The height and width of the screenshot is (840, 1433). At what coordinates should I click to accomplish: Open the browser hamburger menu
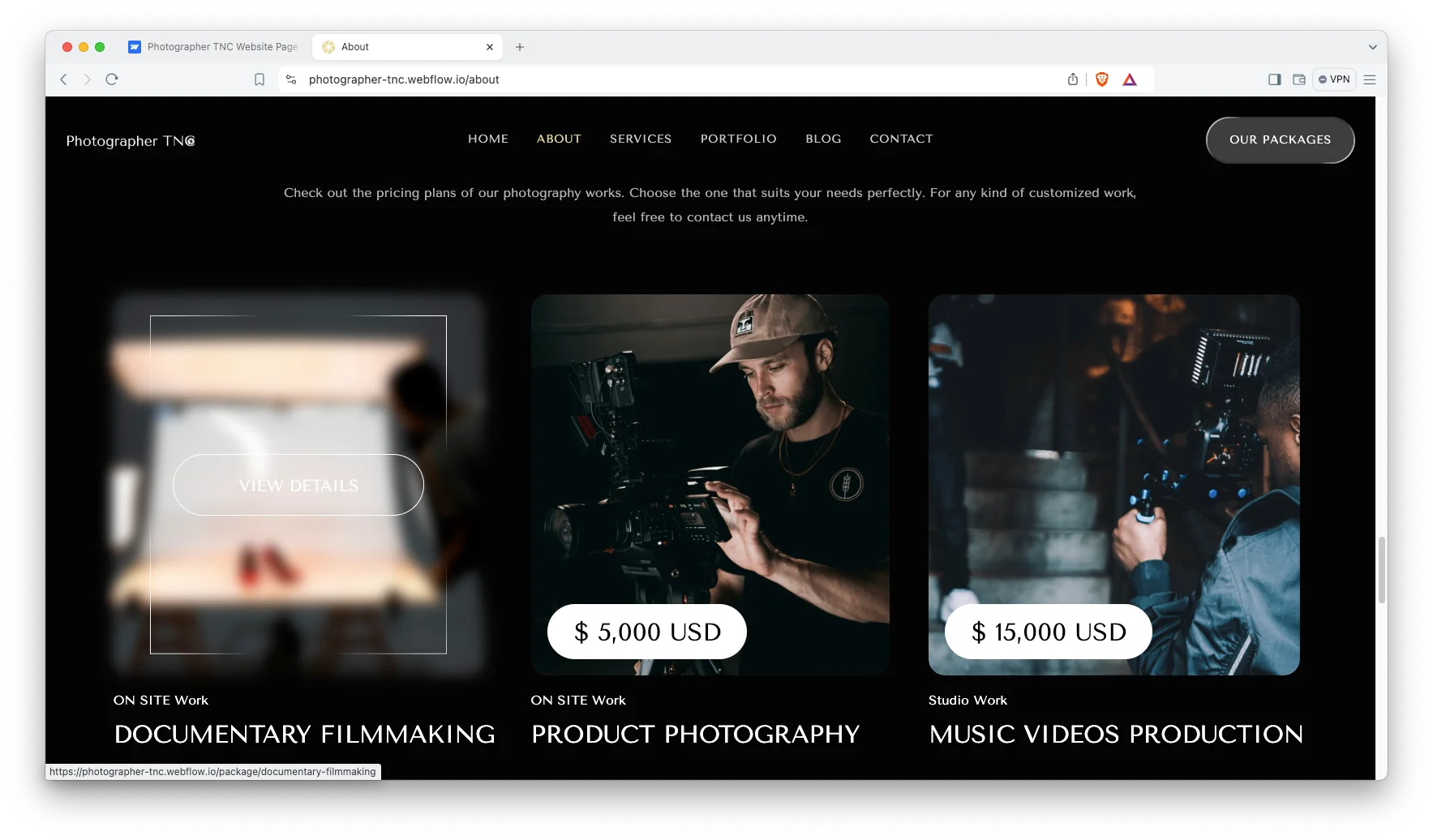[1370, 79]
